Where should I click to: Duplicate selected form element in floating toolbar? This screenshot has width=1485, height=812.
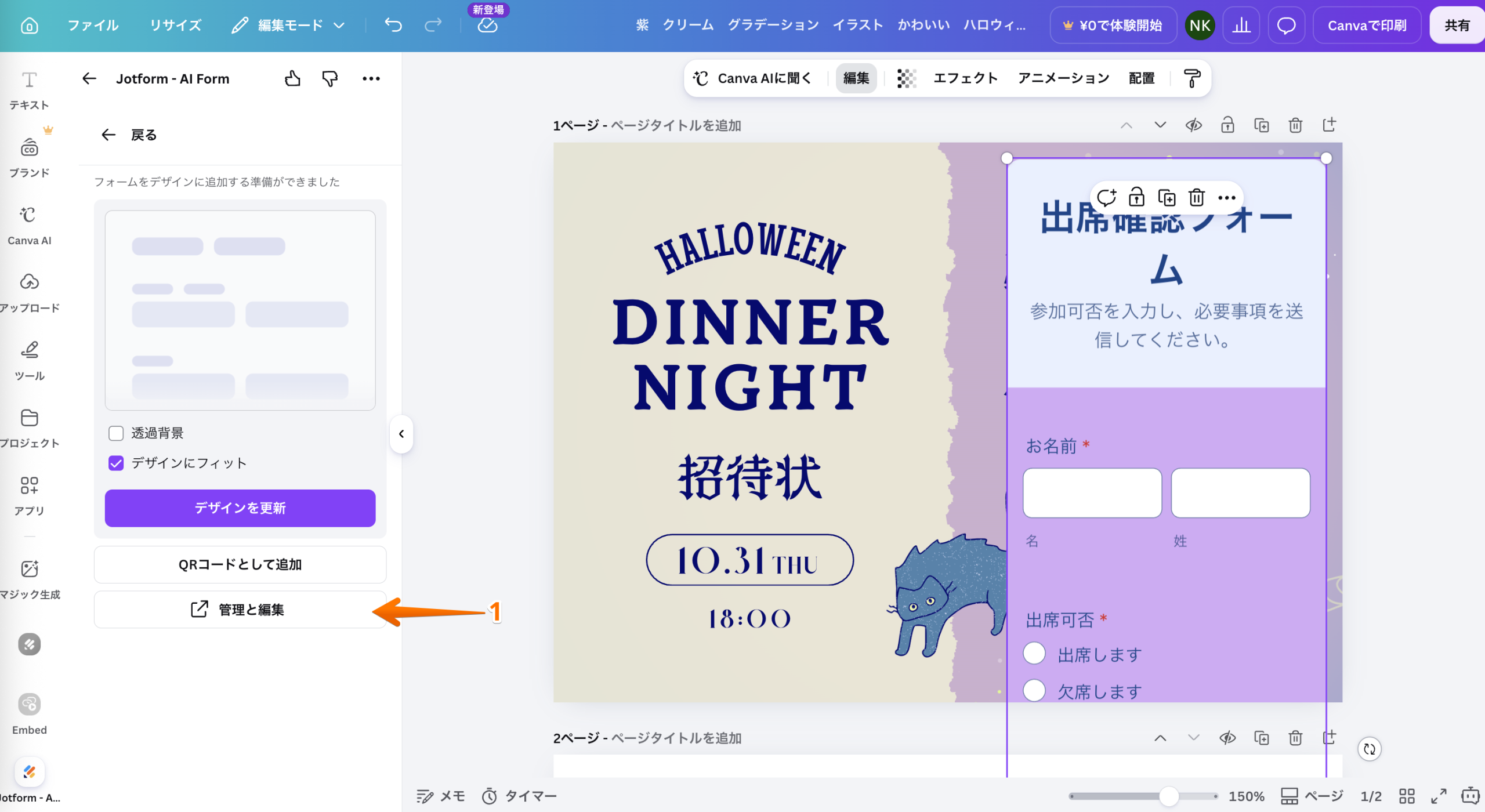click(x=1166, y=197)
